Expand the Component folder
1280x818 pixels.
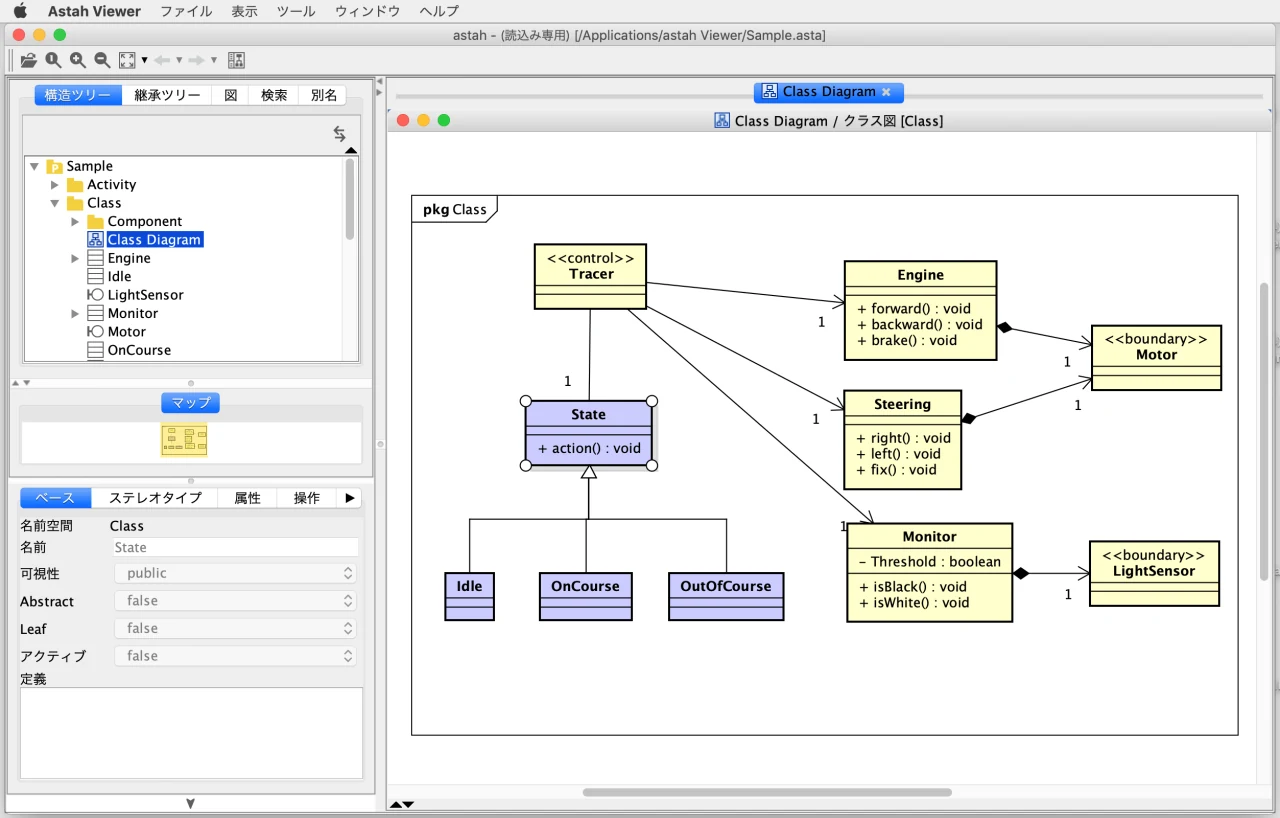coord(75,222)
